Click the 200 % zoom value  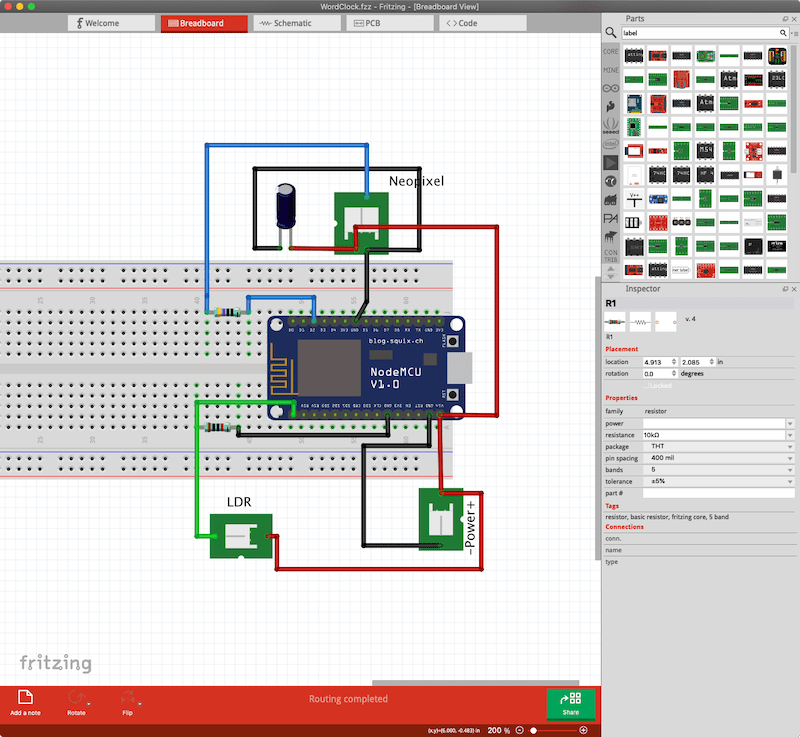click(x=498, y=730)
